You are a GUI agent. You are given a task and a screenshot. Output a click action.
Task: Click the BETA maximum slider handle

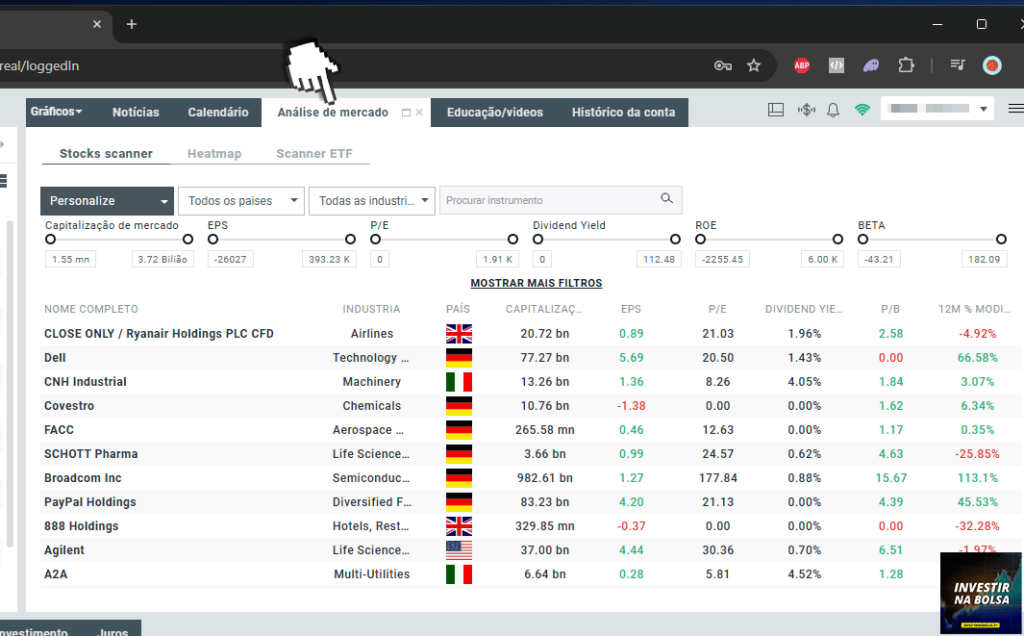(1000, 240)
